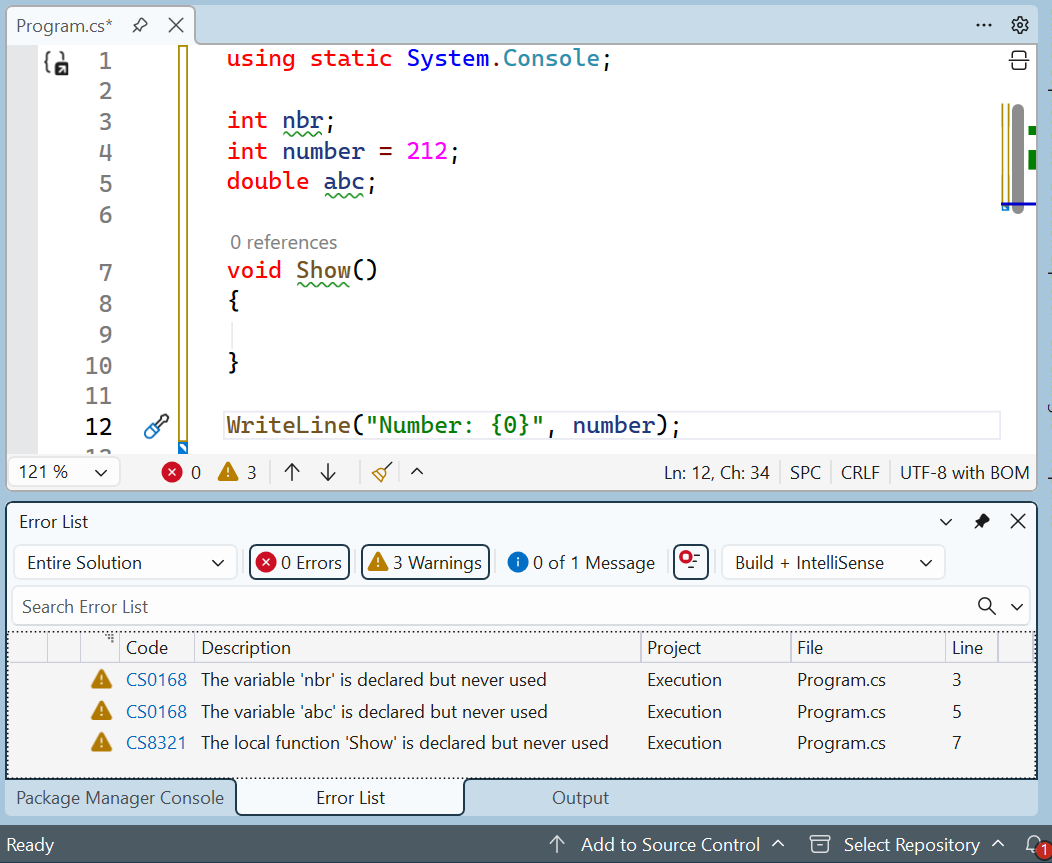The width and height of the screenshot is (1052, 863).
Task: Toggle the 3 Warnings filter
Action: tap(425, 562)
